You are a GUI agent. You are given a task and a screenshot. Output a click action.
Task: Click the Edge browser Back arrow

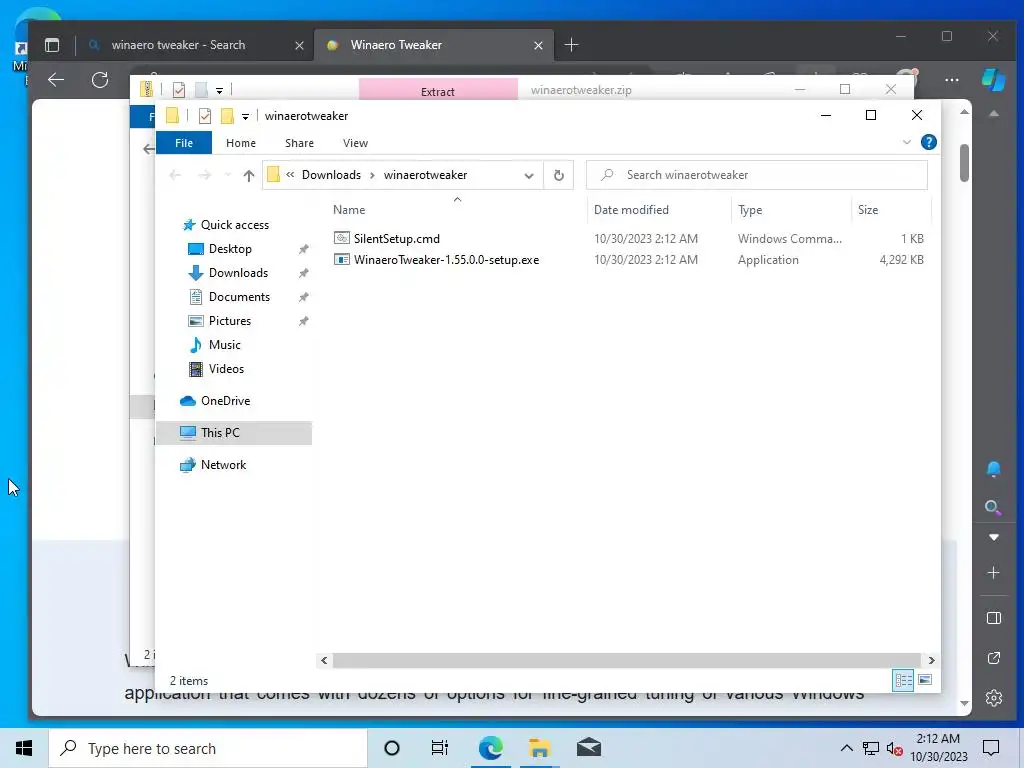56,80
